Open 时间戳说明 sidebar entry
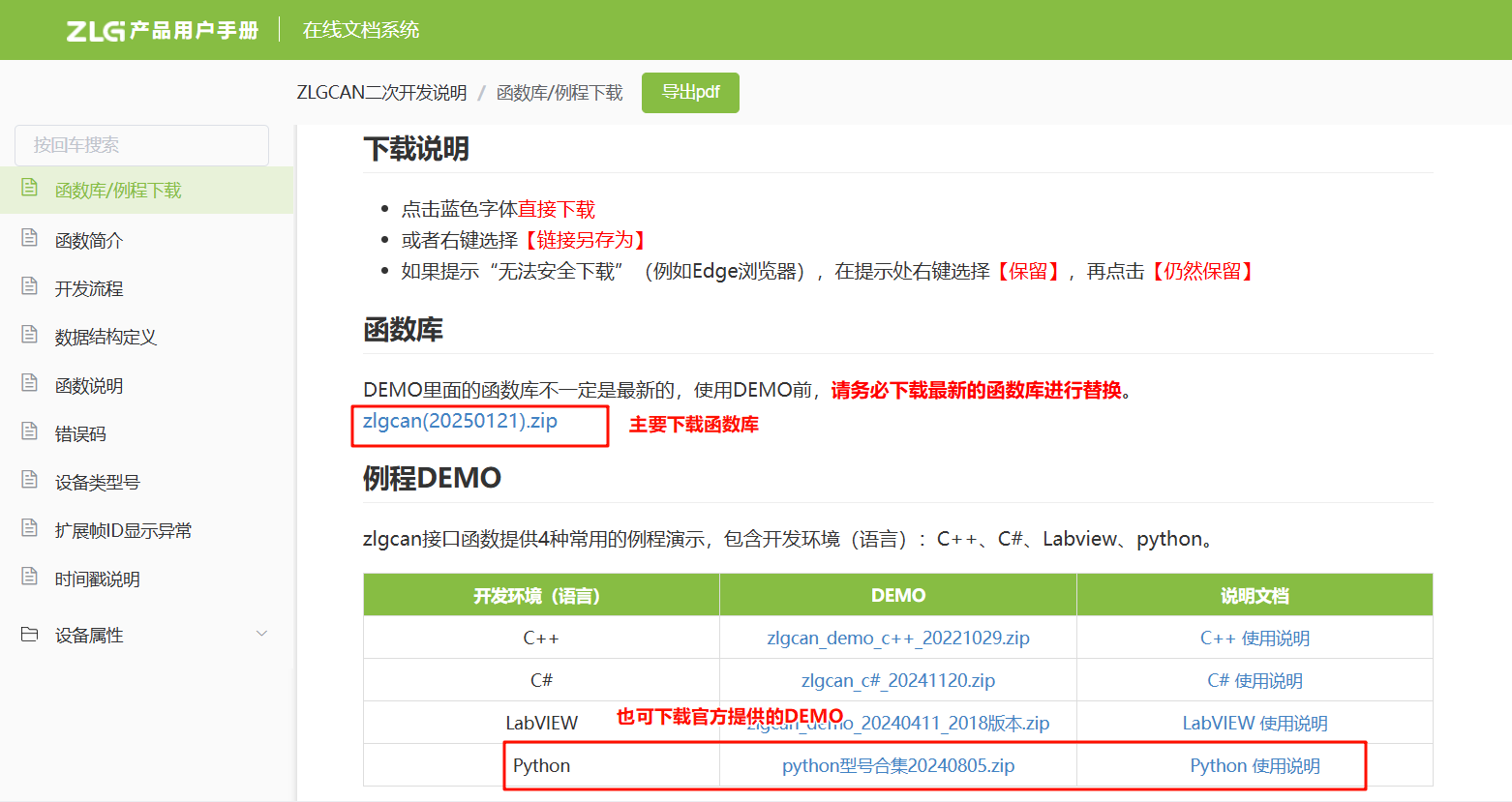Image resolution: width=1512 pixels, height=802 pixels. (x=97, y=579)
